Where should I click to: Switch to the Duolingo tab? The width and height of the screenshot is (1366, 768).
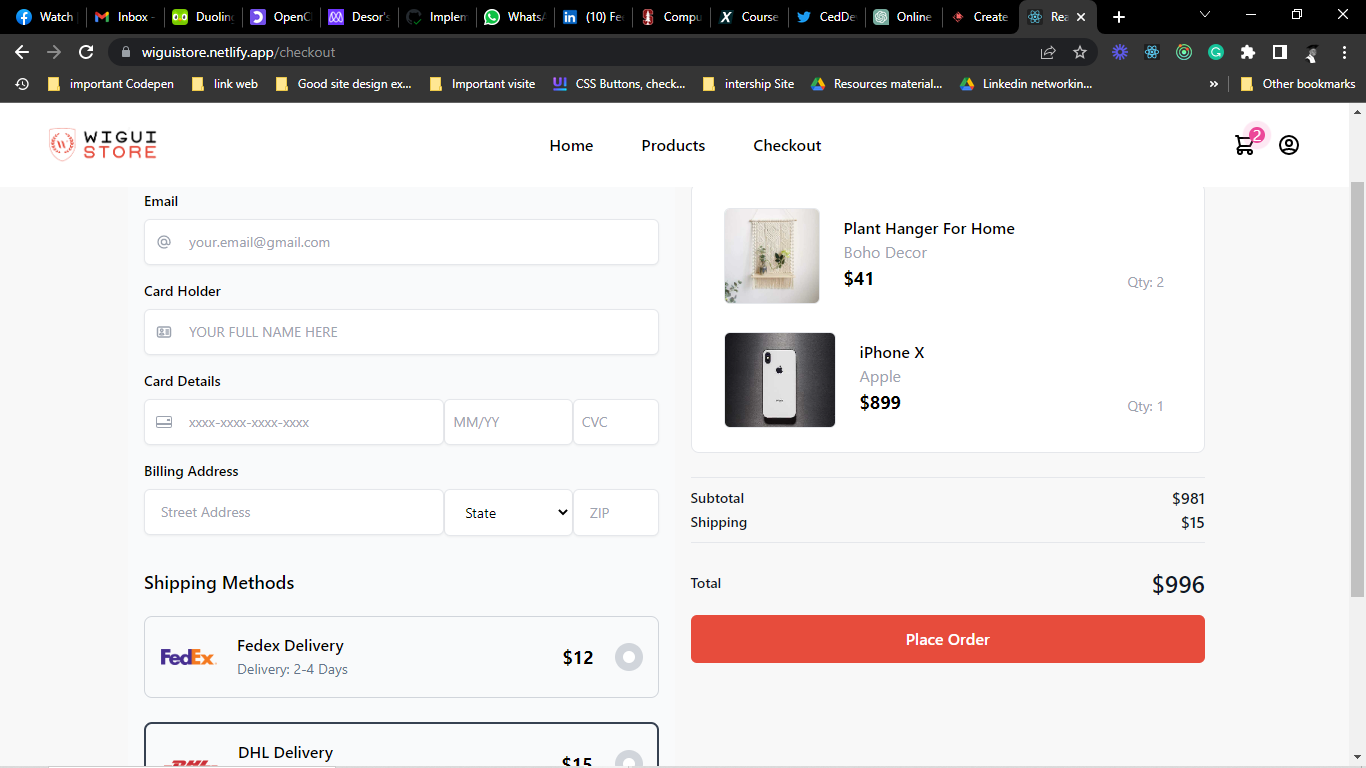point(202,17)
